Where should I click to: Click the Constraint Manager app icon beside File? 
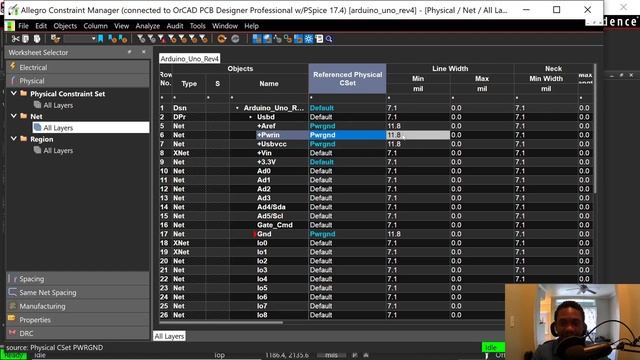(9, 26)
